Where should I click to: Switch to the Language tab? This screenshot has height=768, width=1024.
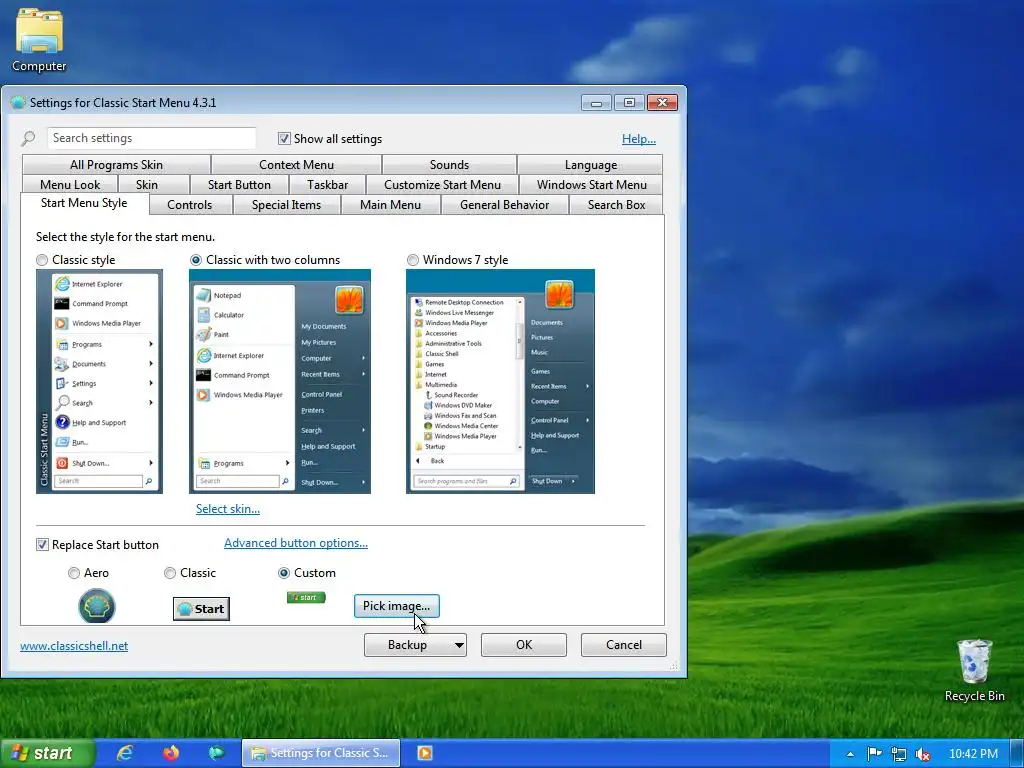[x=590, y=165]
